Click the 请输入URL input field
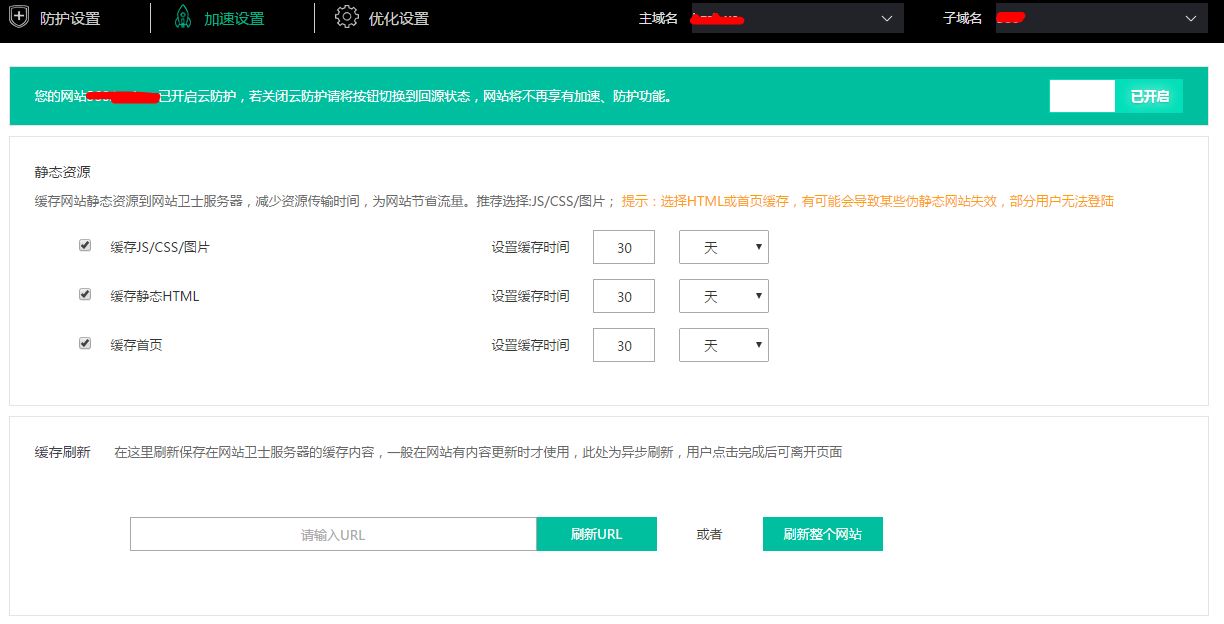This screenshot has width=1224, height=624. pyautogui.click(x=334, y=533)
